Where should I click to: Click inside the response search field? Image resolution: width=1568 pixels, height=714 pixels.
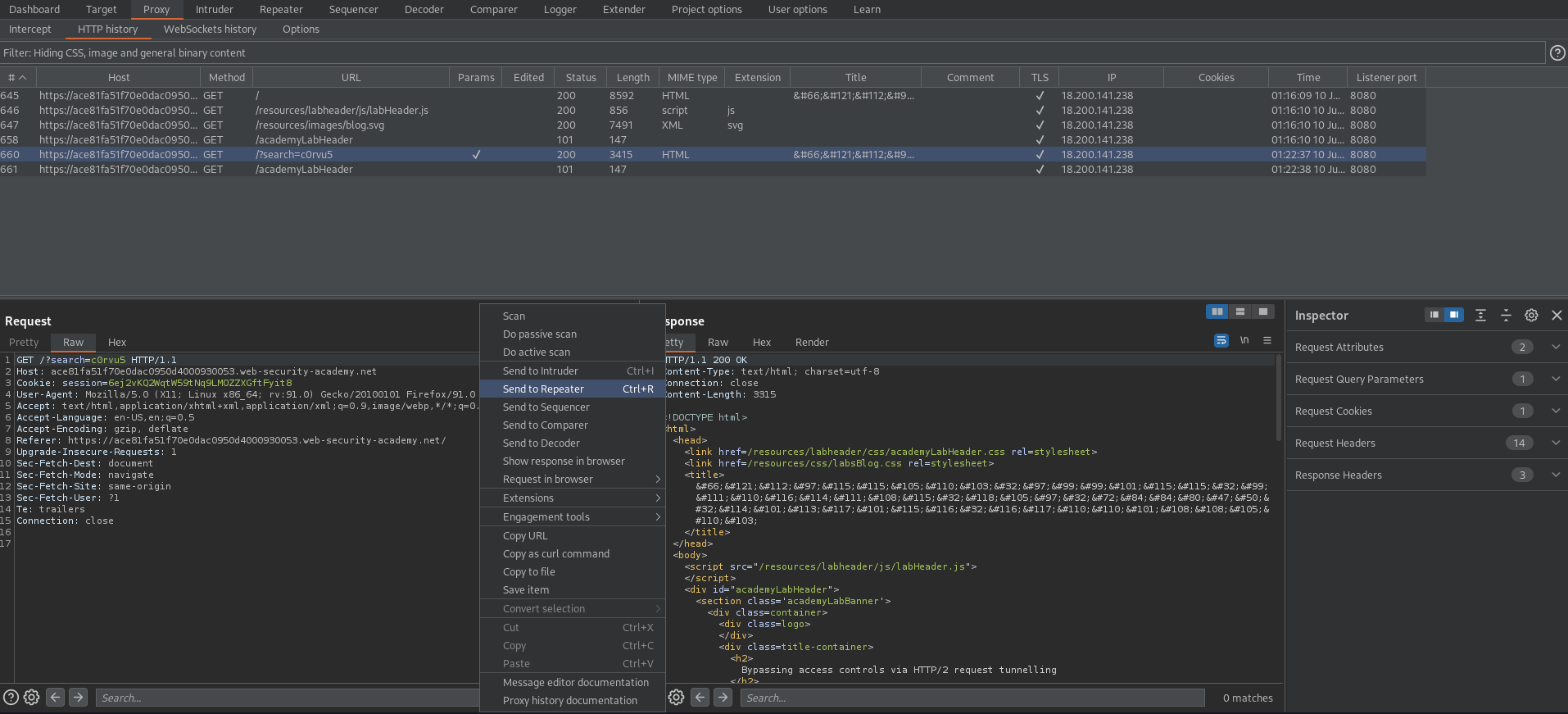(972, 698)
